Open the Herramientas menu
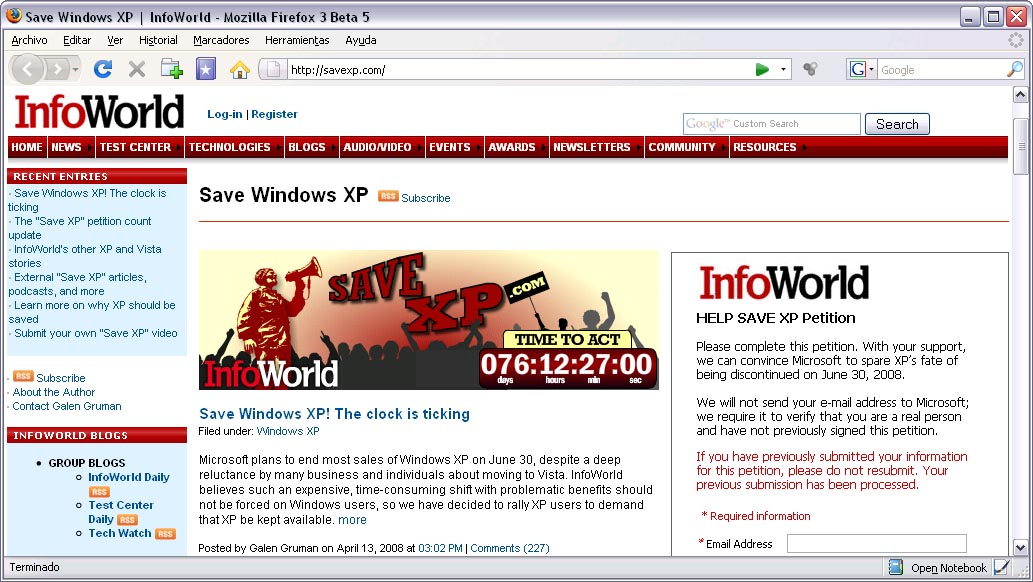Viewport: 1033px width, 582px height. 297,40
